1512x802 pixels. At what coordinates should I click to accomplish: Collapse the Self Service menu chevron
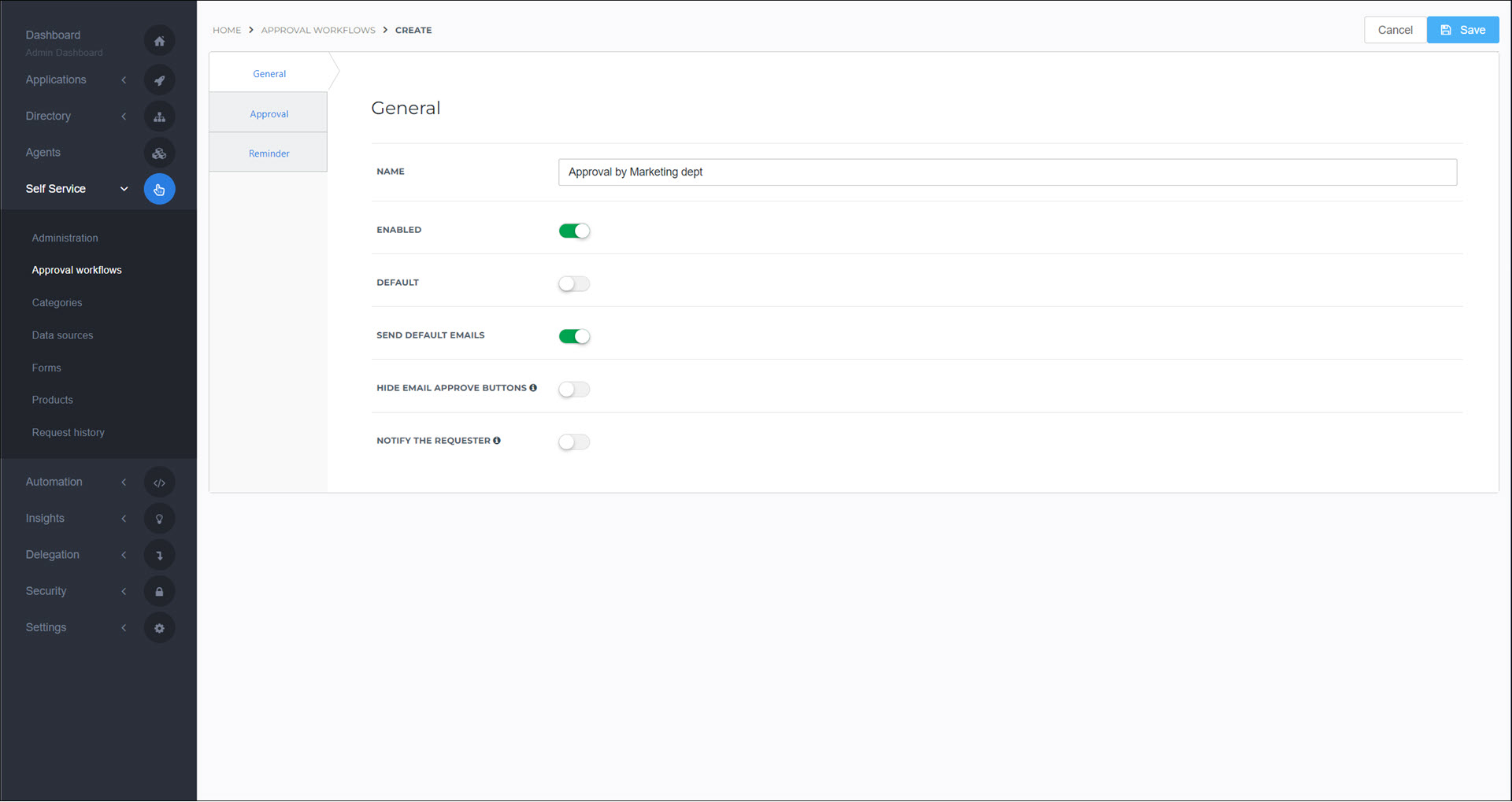click(x=124, y=189)
